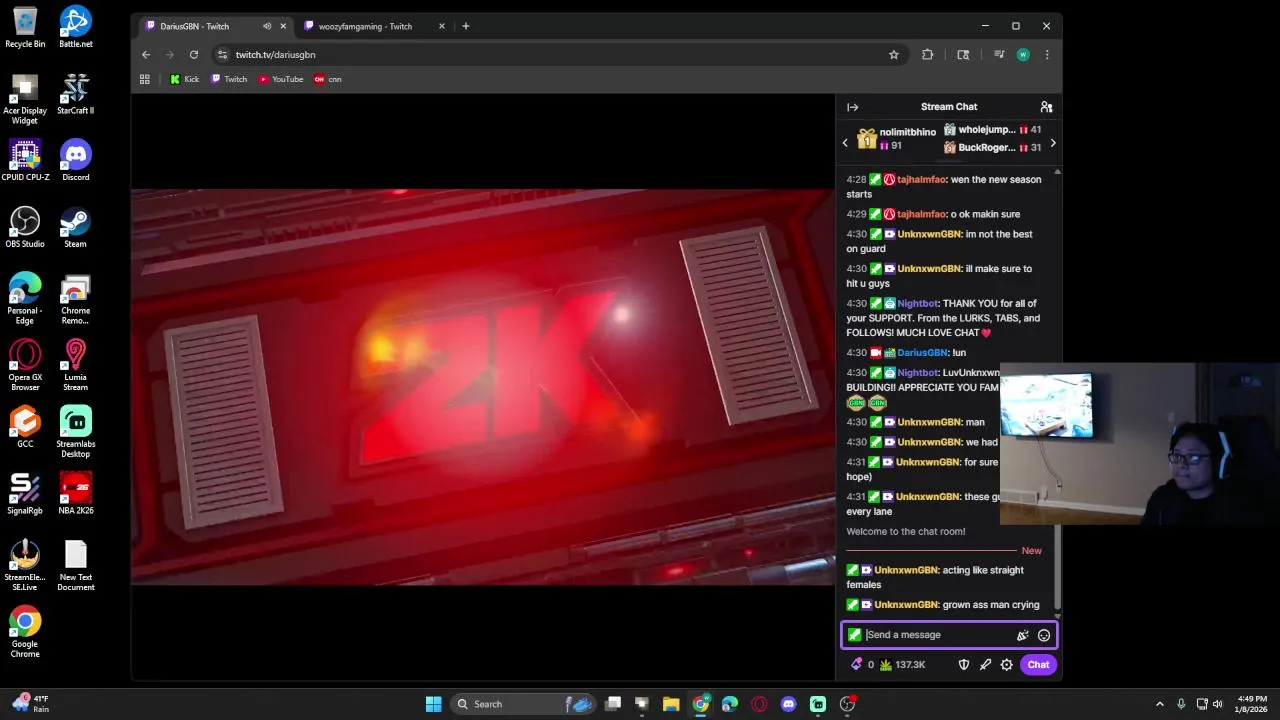Open the celebration icon in chat input
The width and height of the screenshot is (1280, 720).
click(1022, 635)
